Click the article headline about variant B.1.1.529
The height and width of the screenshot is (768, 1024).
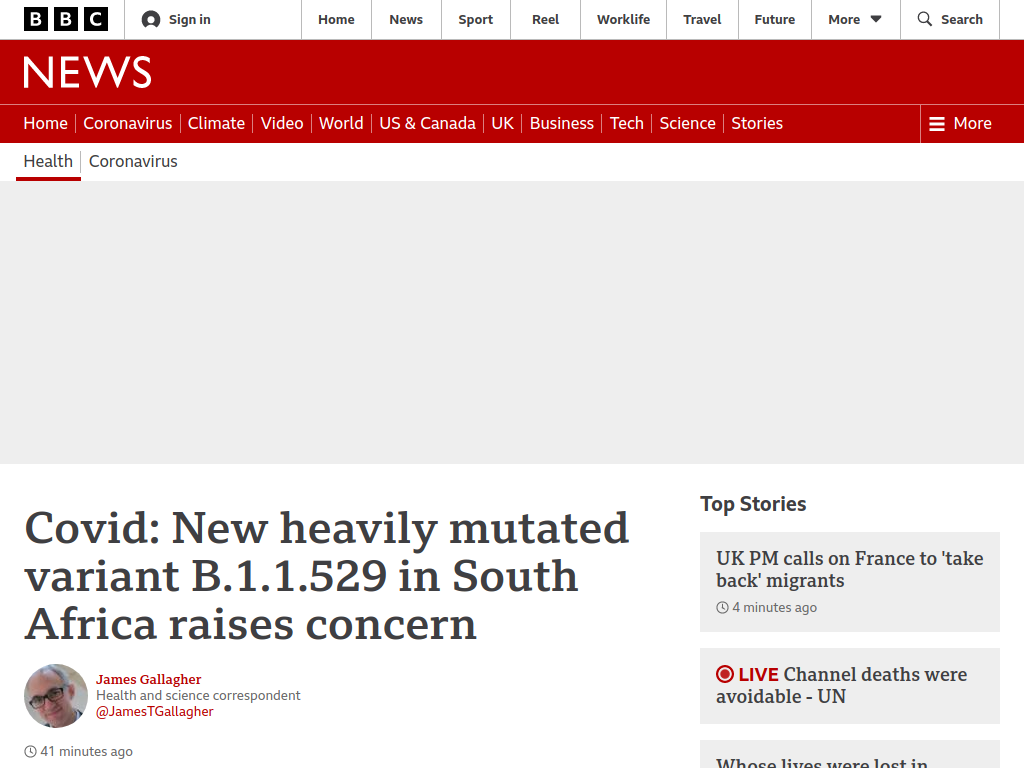tap(327, 576)
